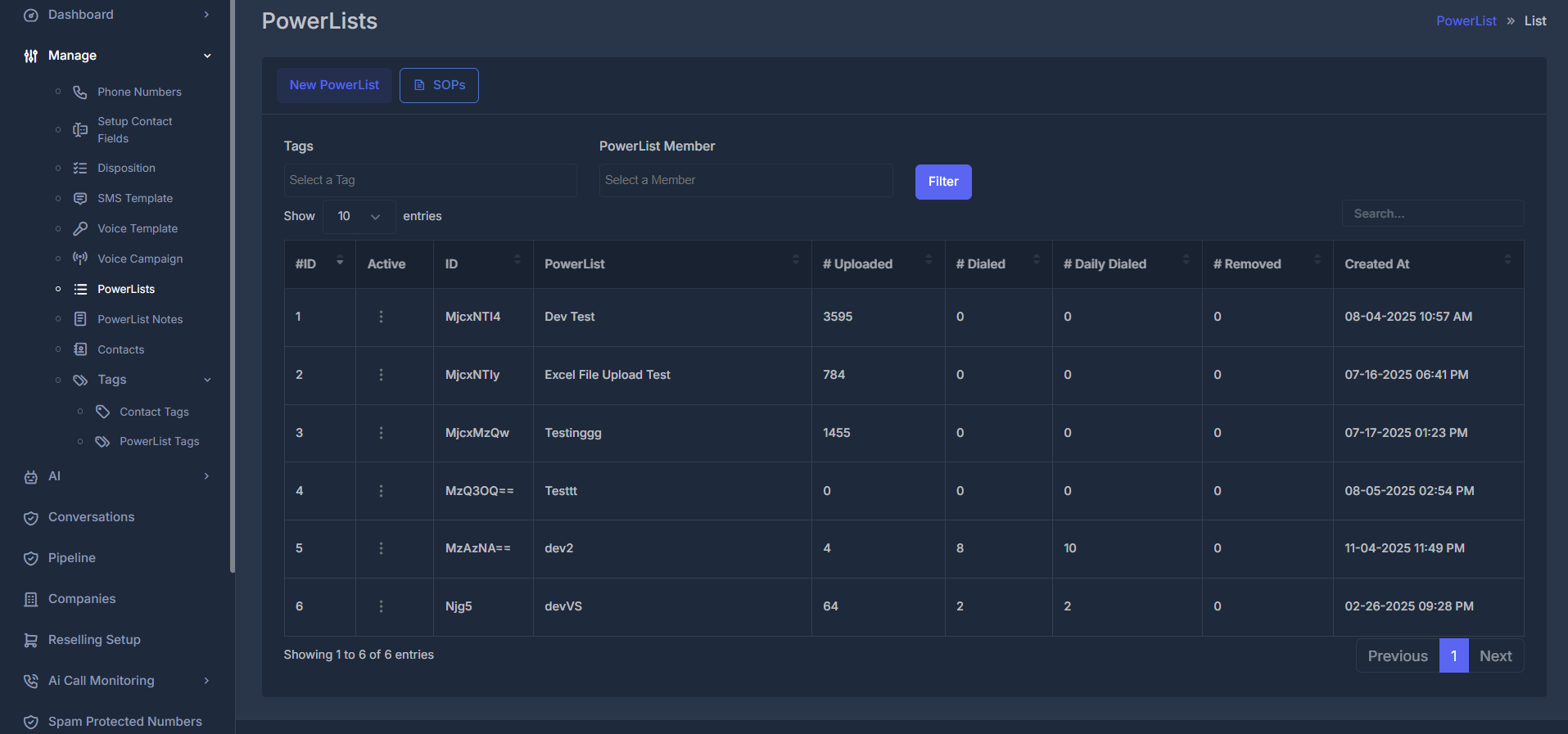Open Disposition menu item
This screenshot has height=734, width=1568.
point(126,168)
